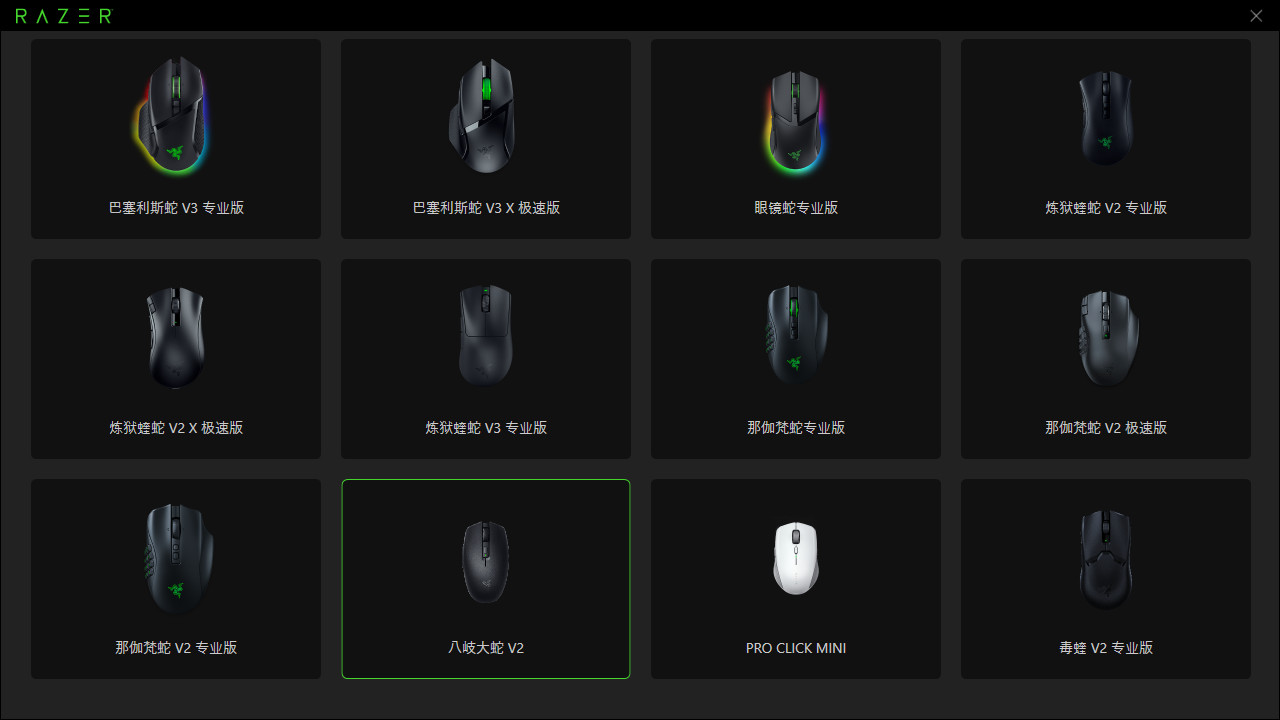Choose the 巴塞利斯蛇 V3 X 极速版 mouse picture
Screen dimensions: 1280x720
point(484,115)
